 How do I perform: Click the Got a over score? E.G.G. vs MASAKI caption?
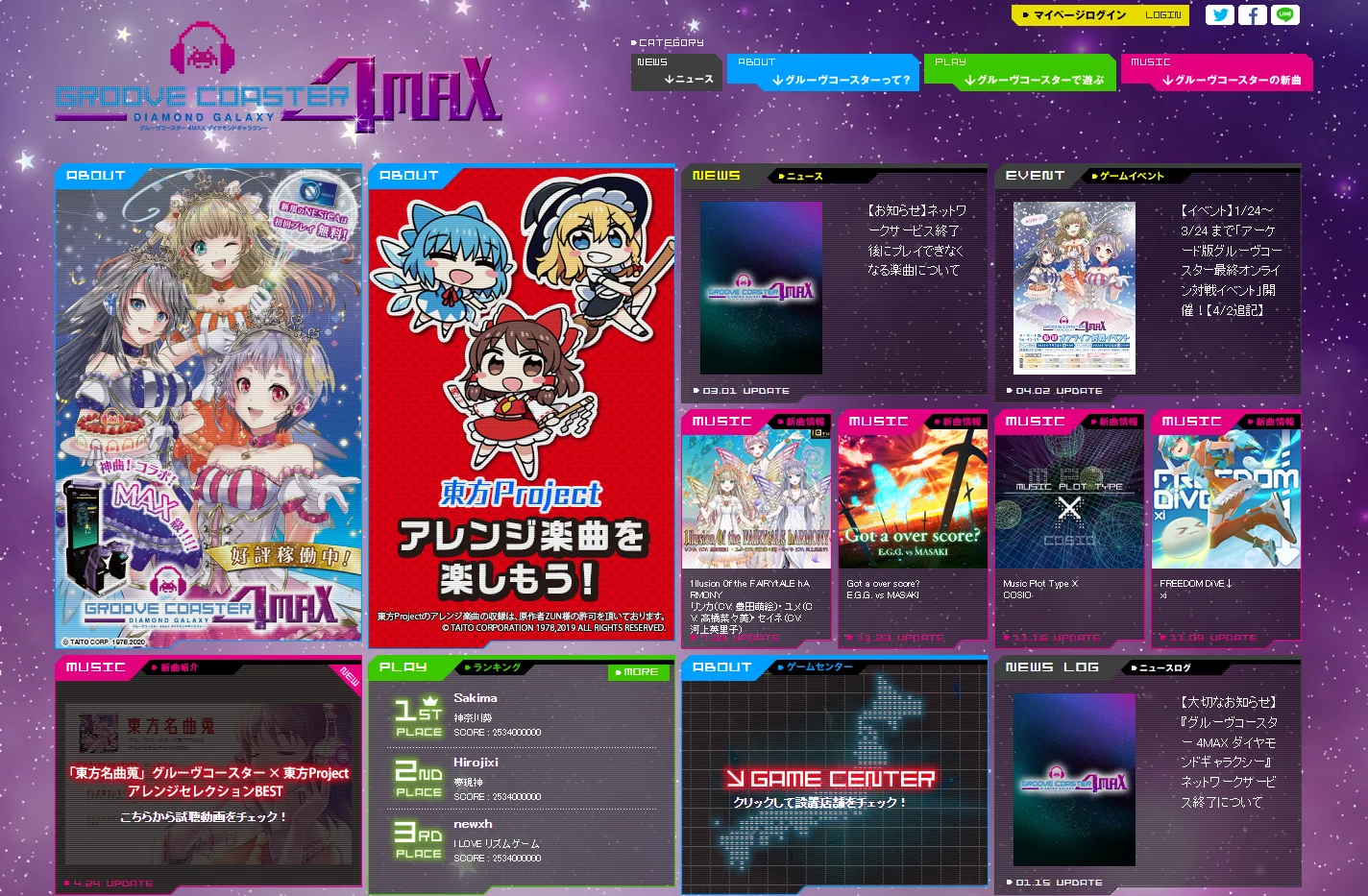(883, 590)
